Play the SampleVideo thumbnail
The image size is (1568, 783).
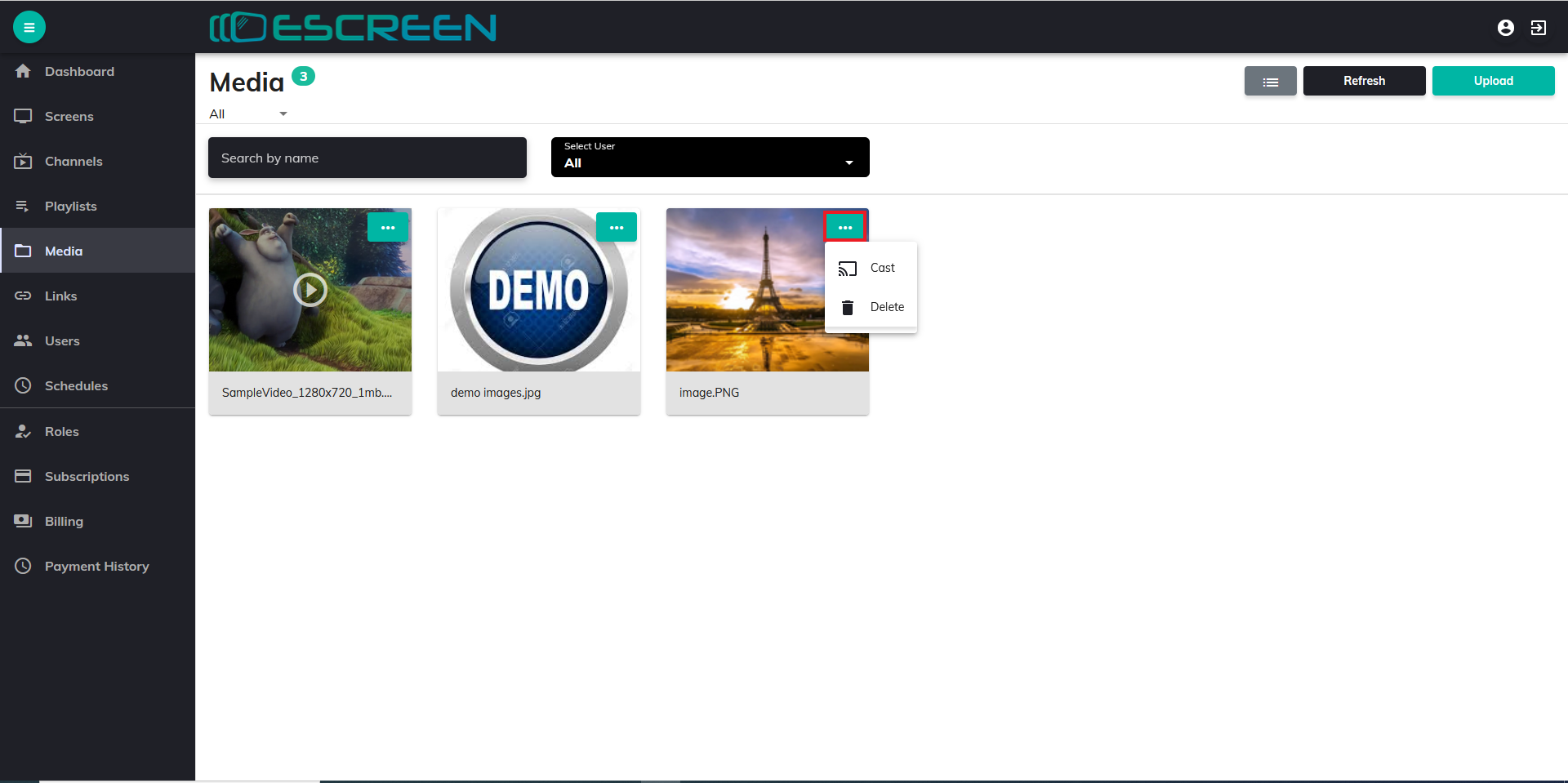(x=310, y=290)
